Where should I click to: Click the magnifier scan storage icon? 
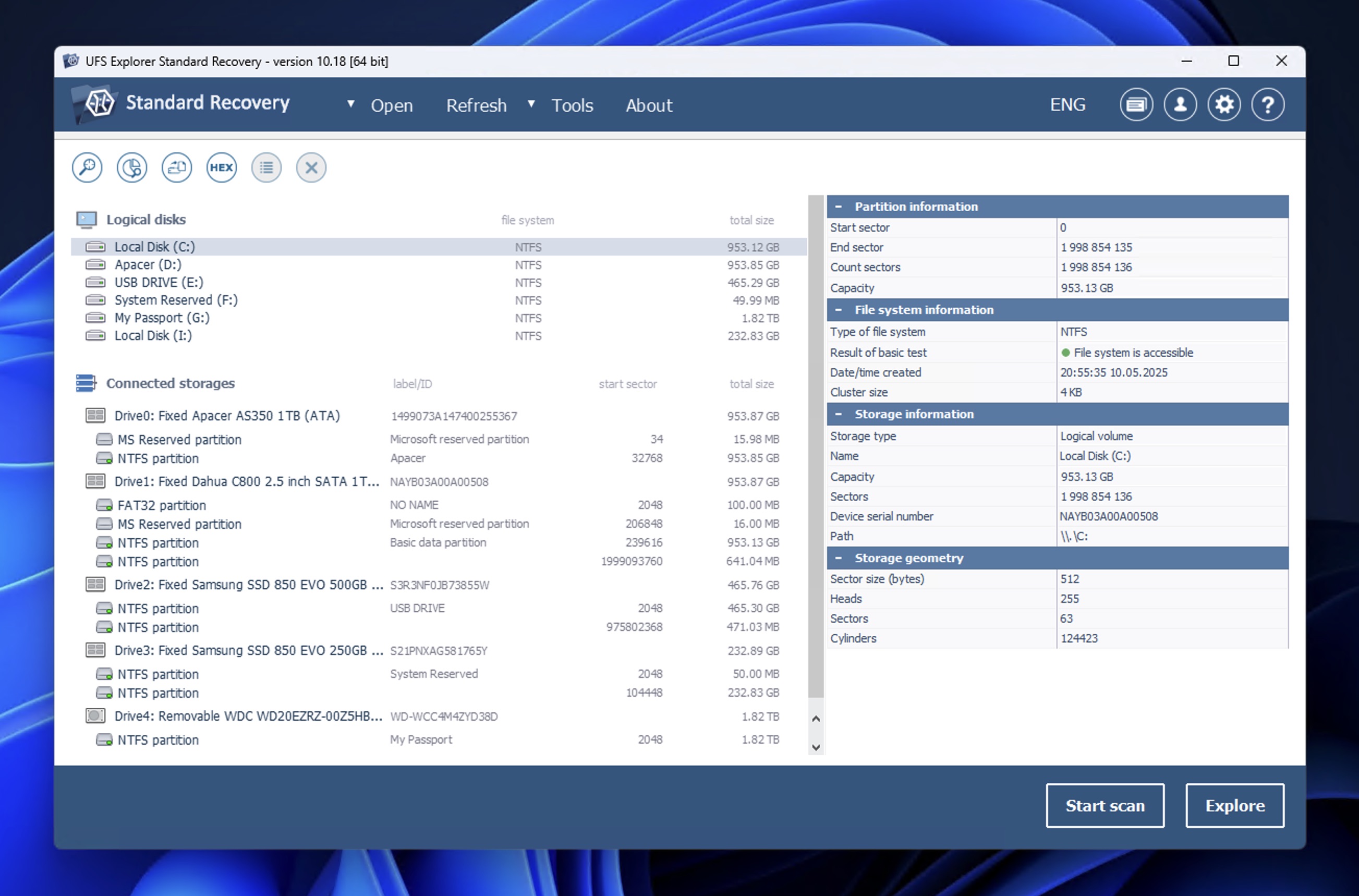point(87,167)
